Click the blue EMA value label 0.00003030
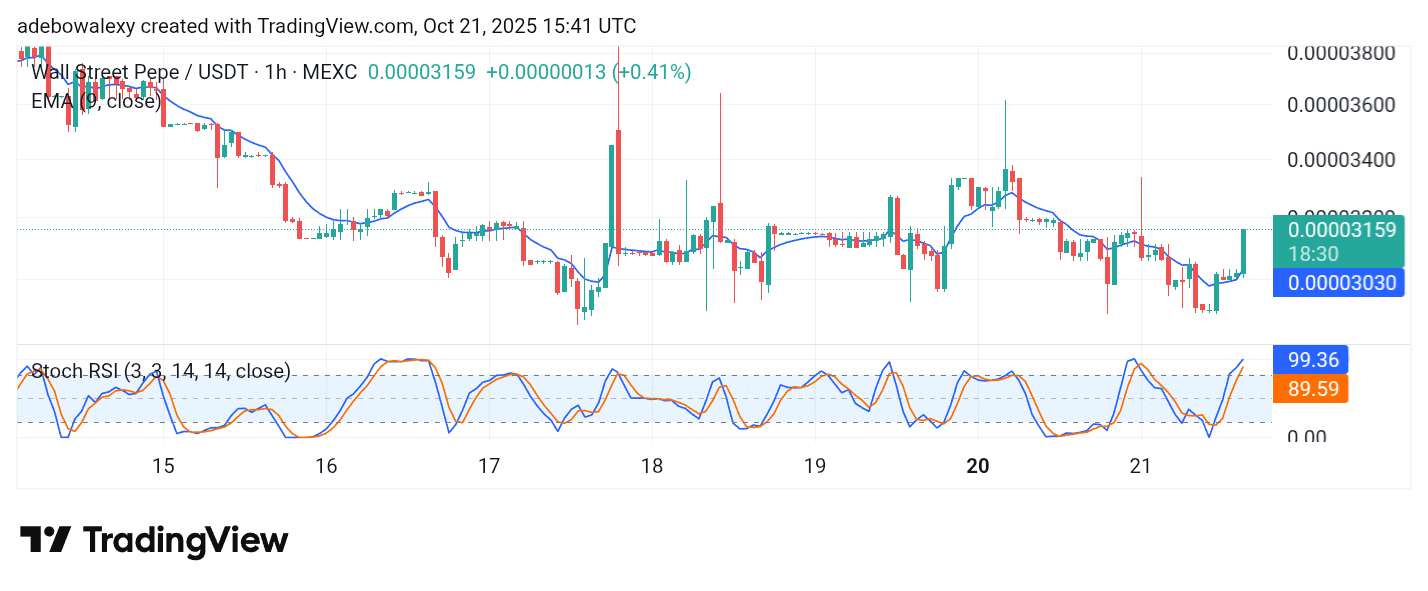Screen dimensions: 1428x591 (x=1340, y=283)
